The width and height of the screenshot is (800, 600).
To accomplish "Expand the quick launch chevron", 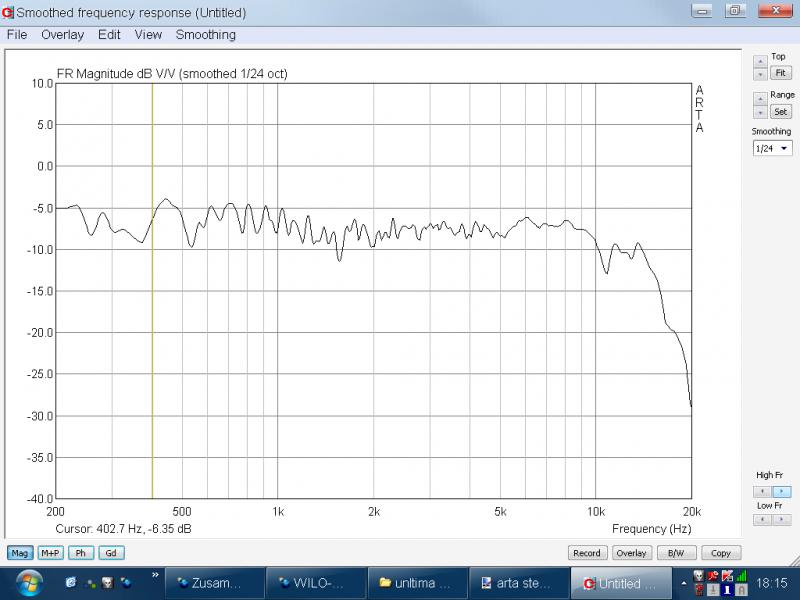I will (155, 575).
